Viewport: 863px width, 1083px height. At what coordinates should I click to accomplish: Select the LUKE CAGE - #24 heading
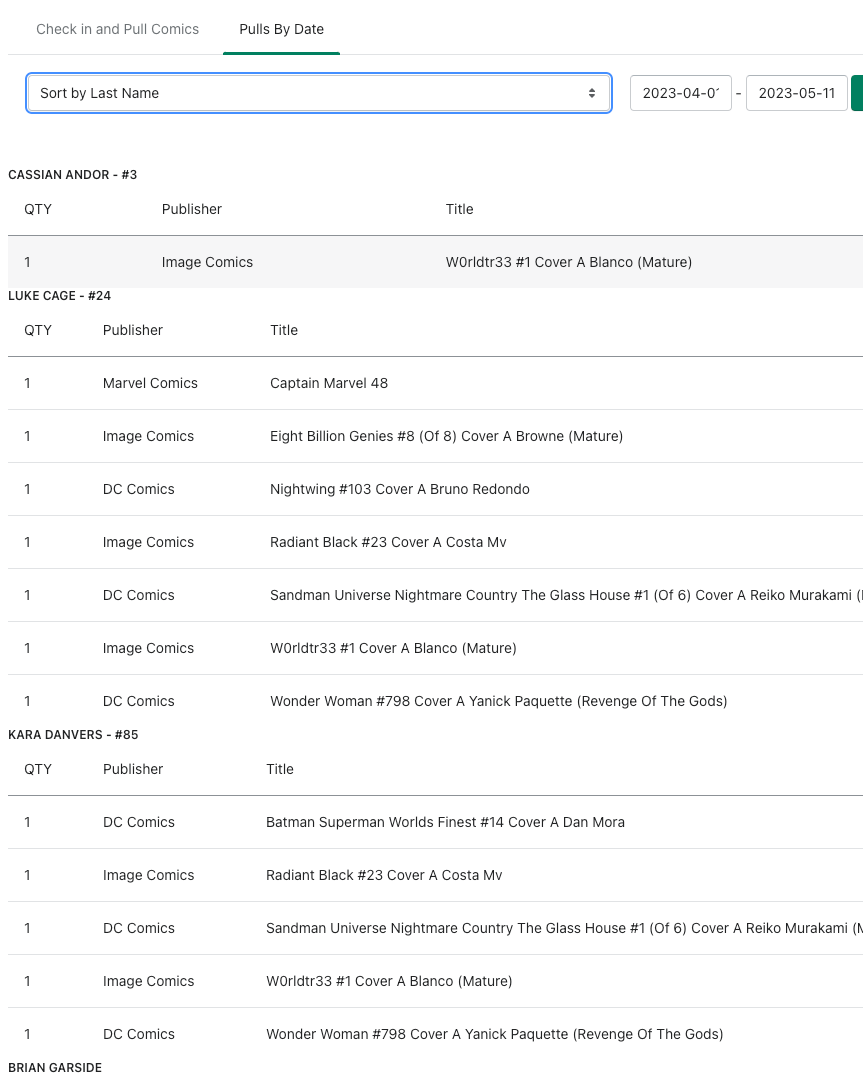pyautogui.click(x=59, y=296)
